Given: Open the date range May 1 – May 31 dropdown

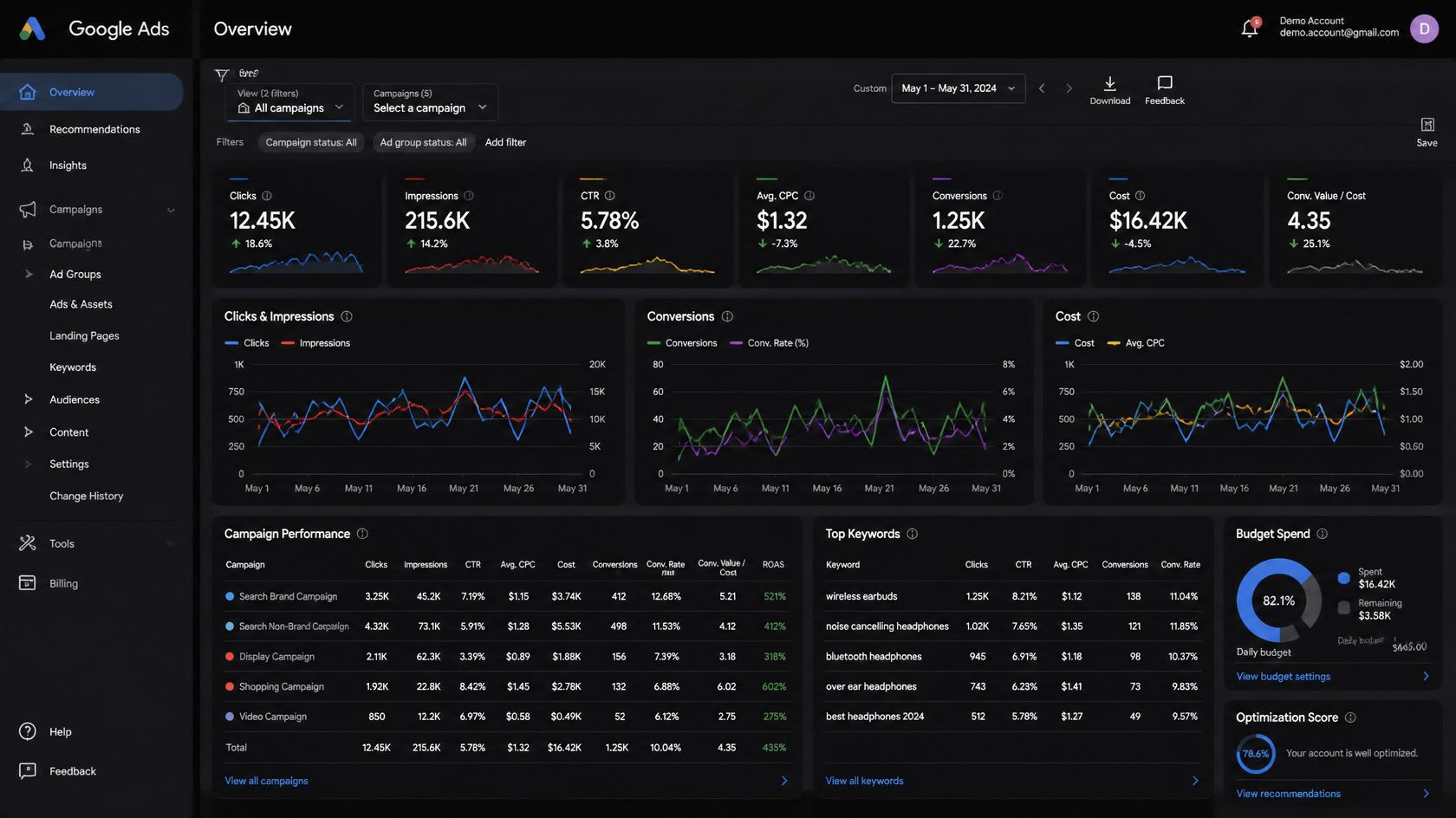Looking at the screenshot, I should [x=958, y=88].
